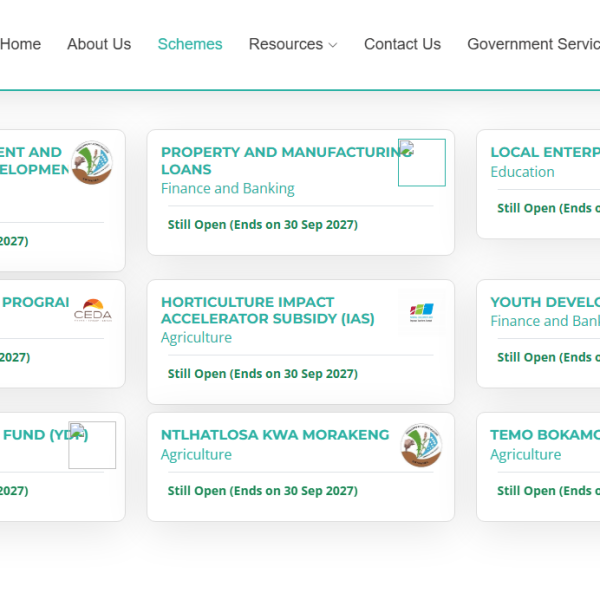Image resolution: width=600 pixels, height=600 pixels.
Task: Open the Local Enterprise scheme card title
Action: point(545,153)
